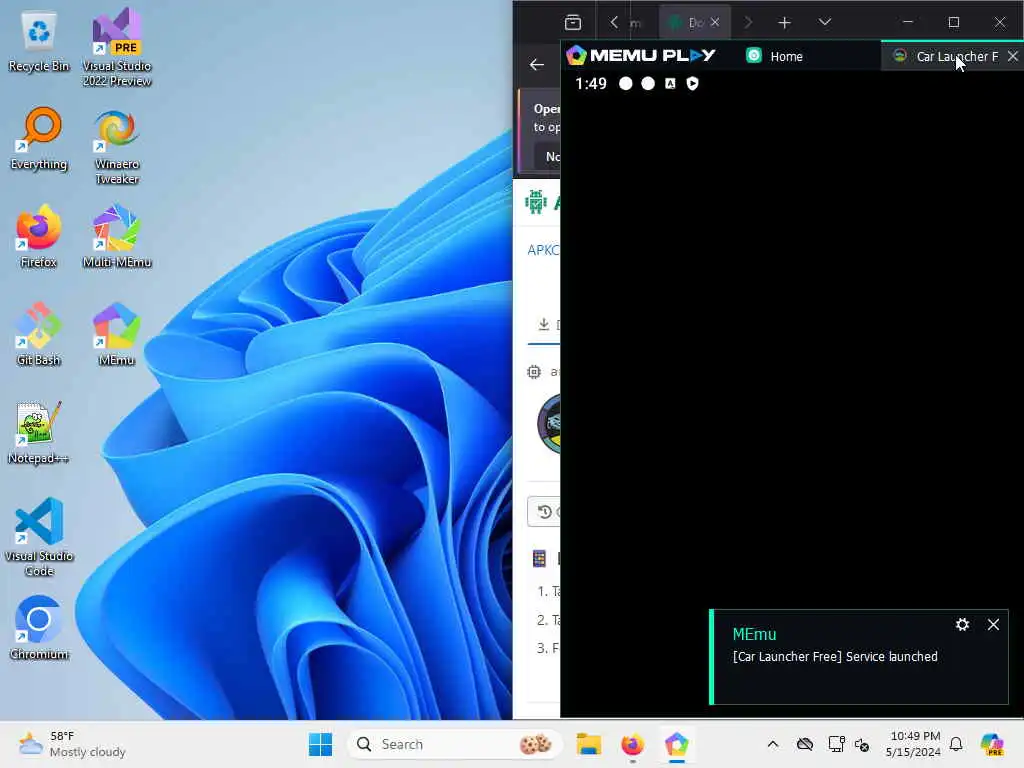The height and width of the screenshot is (768, 1024).
Task: Open Multi-MEmu desktop shortcut
Action: [x=117, y=236]
